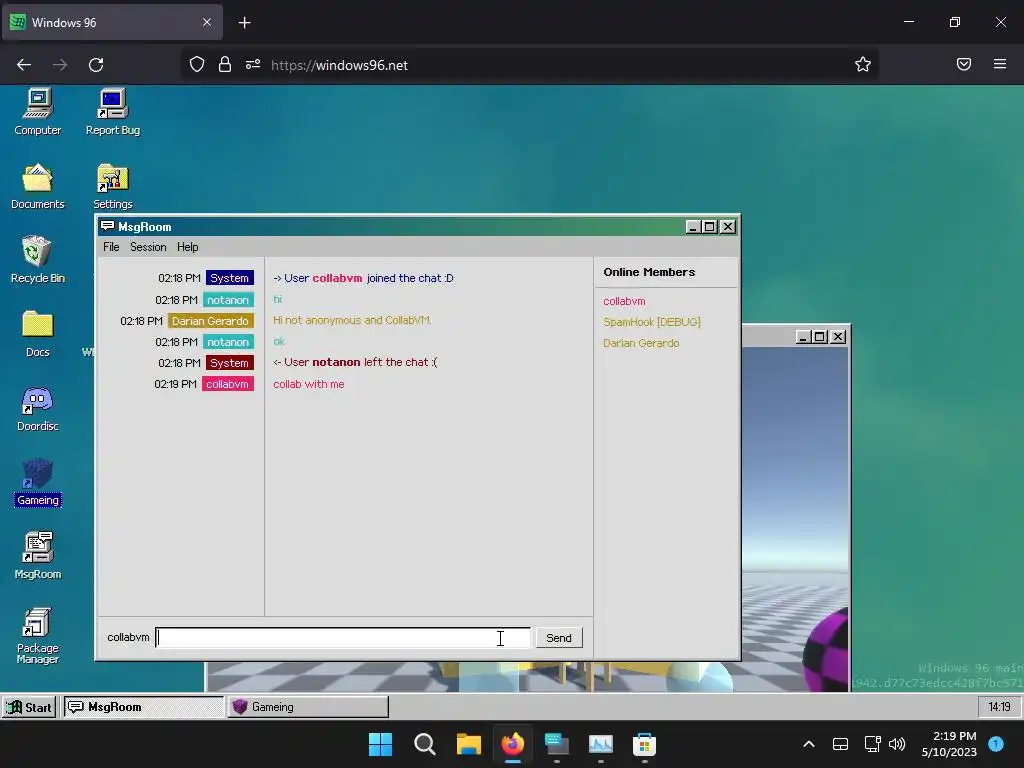Click the pink collabvm sender tag
This screenshot has height=768, width=1024.
tap(227, 384)
